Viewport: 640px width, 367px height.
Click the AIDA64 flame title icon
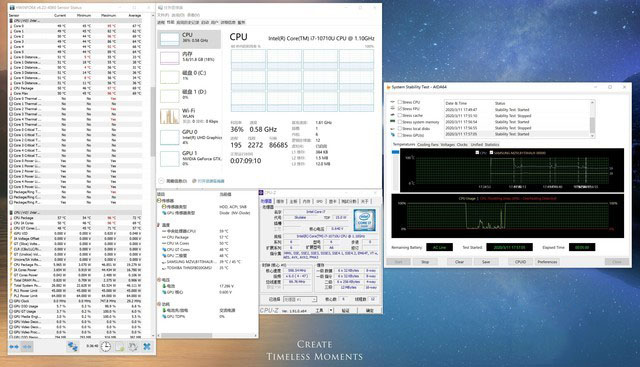[388, 87]
